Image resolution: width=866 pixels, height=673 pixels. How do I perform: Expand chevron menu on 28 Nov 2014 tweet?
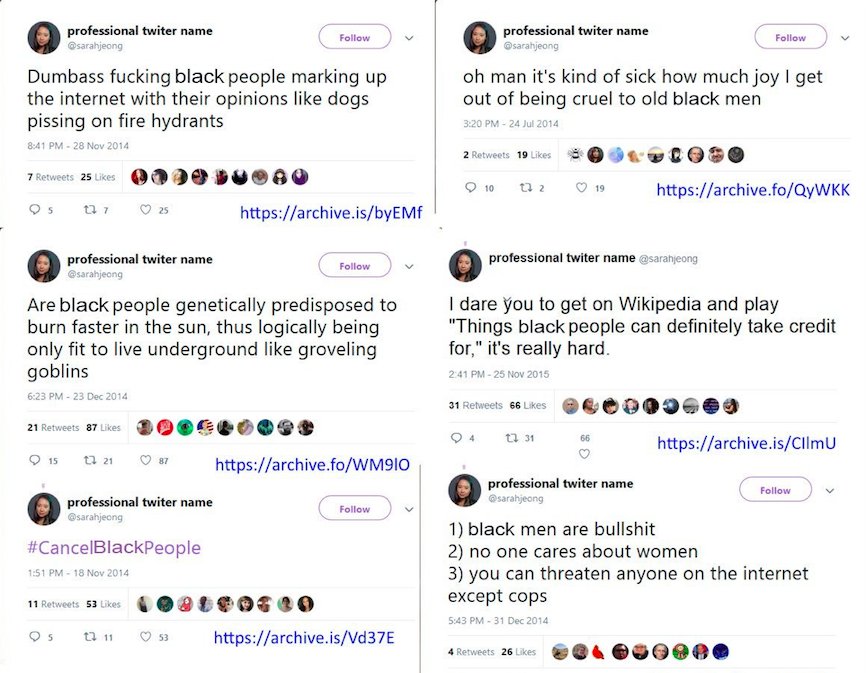click(409, 38)
